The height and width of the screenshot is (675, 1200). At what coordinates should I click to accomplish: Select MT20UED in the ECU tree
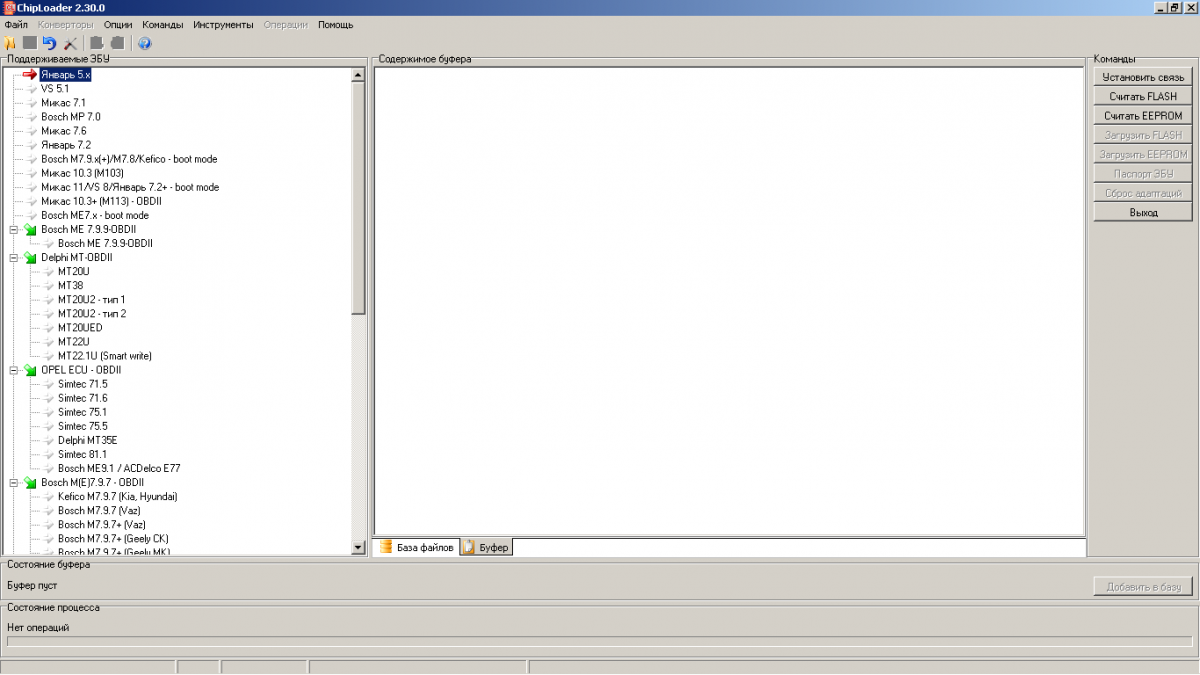click(x=80, y=327)
